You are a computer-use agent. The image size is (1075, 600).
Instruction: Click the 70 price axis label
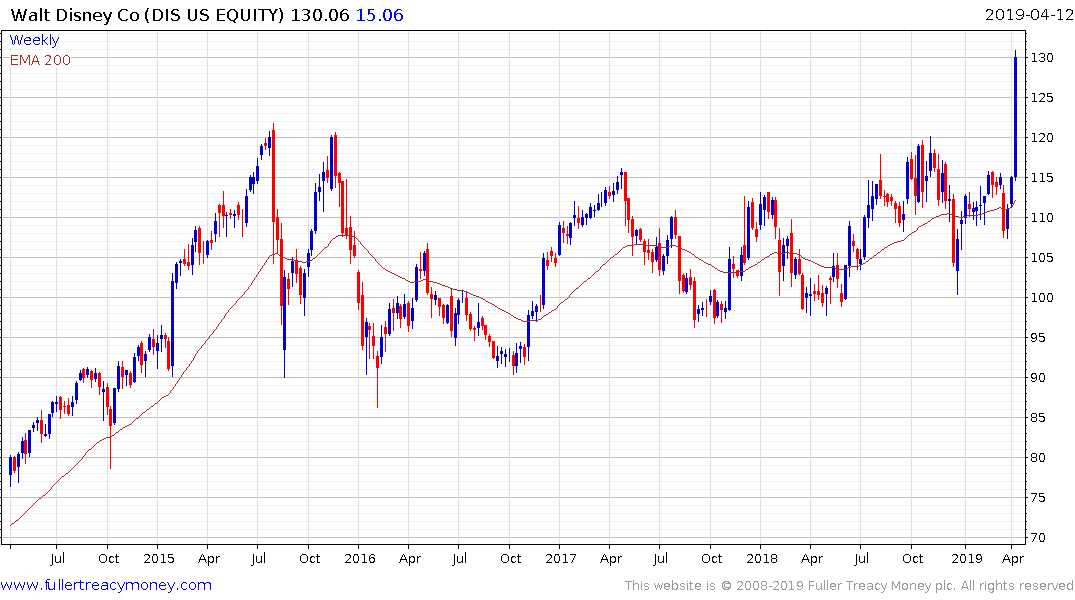click(x=1039, y=538)
